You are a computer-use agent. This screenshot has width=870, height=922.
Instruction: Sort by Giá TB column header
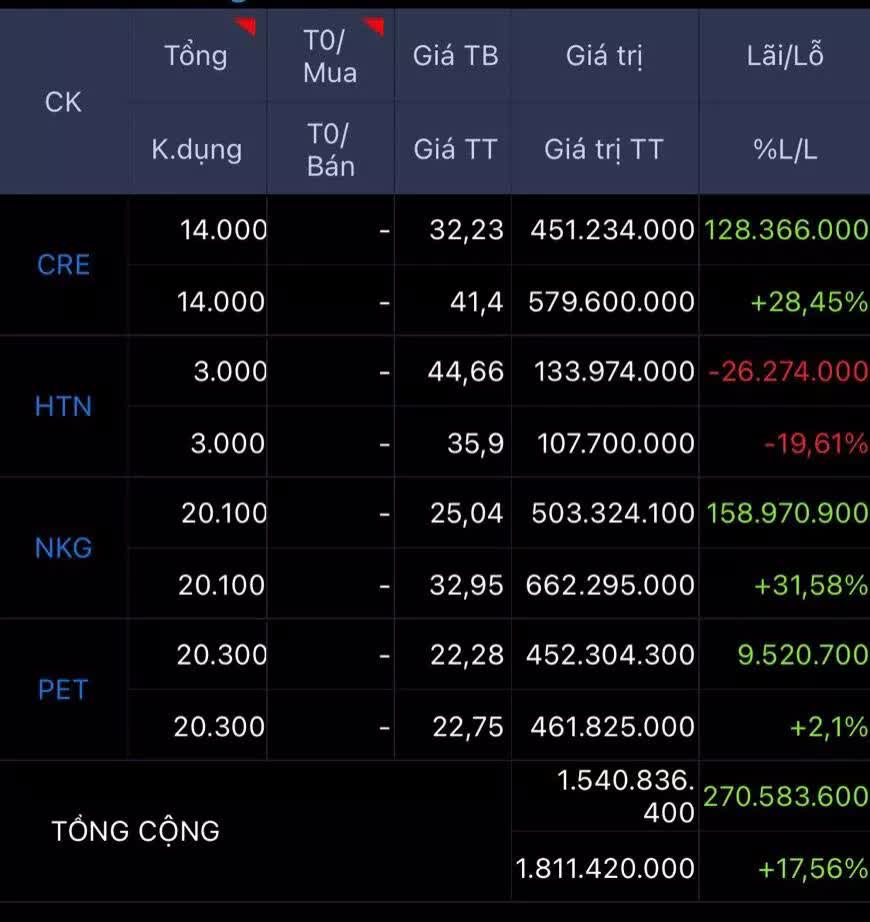coord(456,56)
